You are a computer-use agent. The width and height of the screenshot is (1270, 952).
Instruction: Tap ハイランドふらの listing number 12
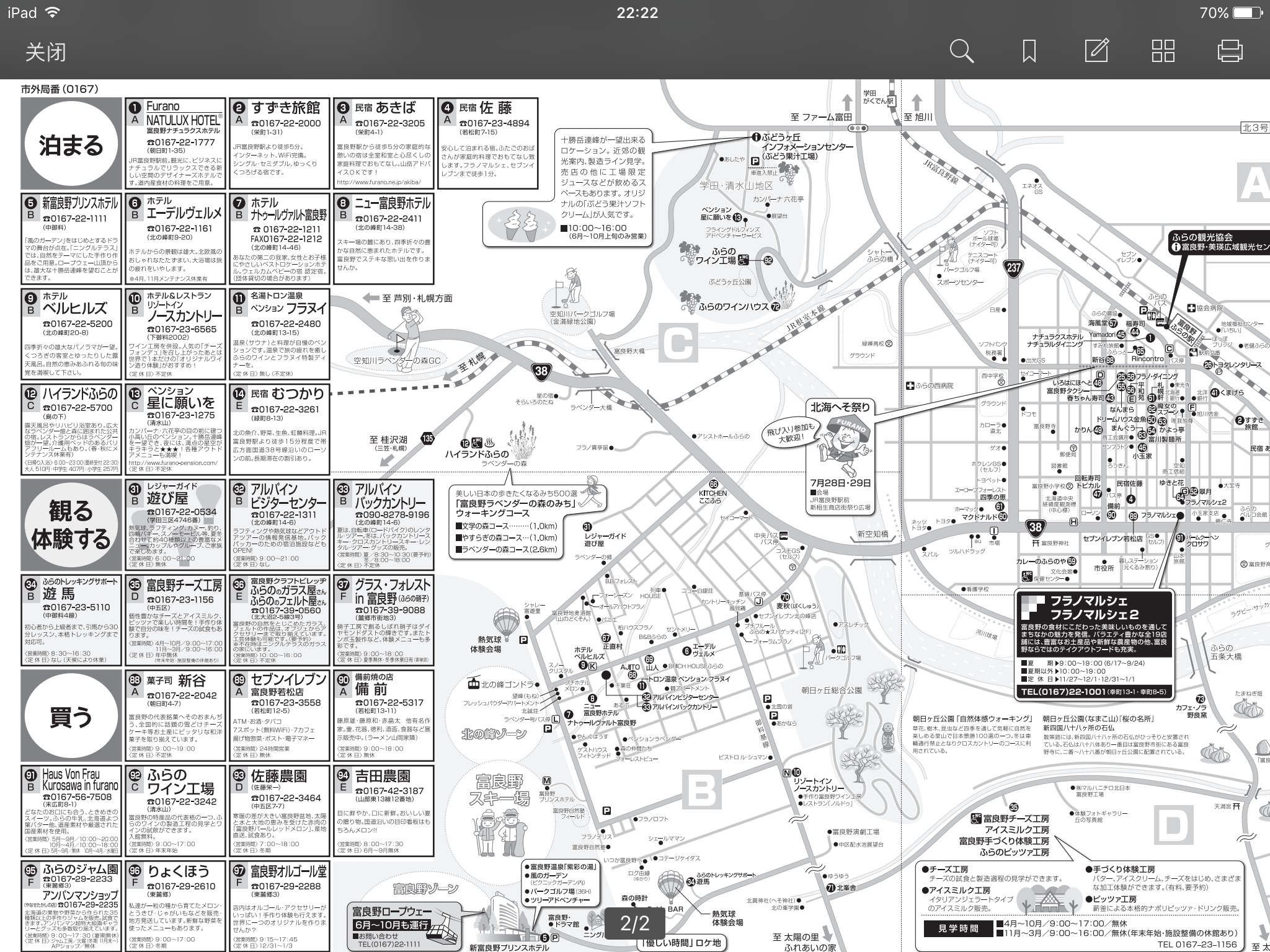tap(30, 393)
